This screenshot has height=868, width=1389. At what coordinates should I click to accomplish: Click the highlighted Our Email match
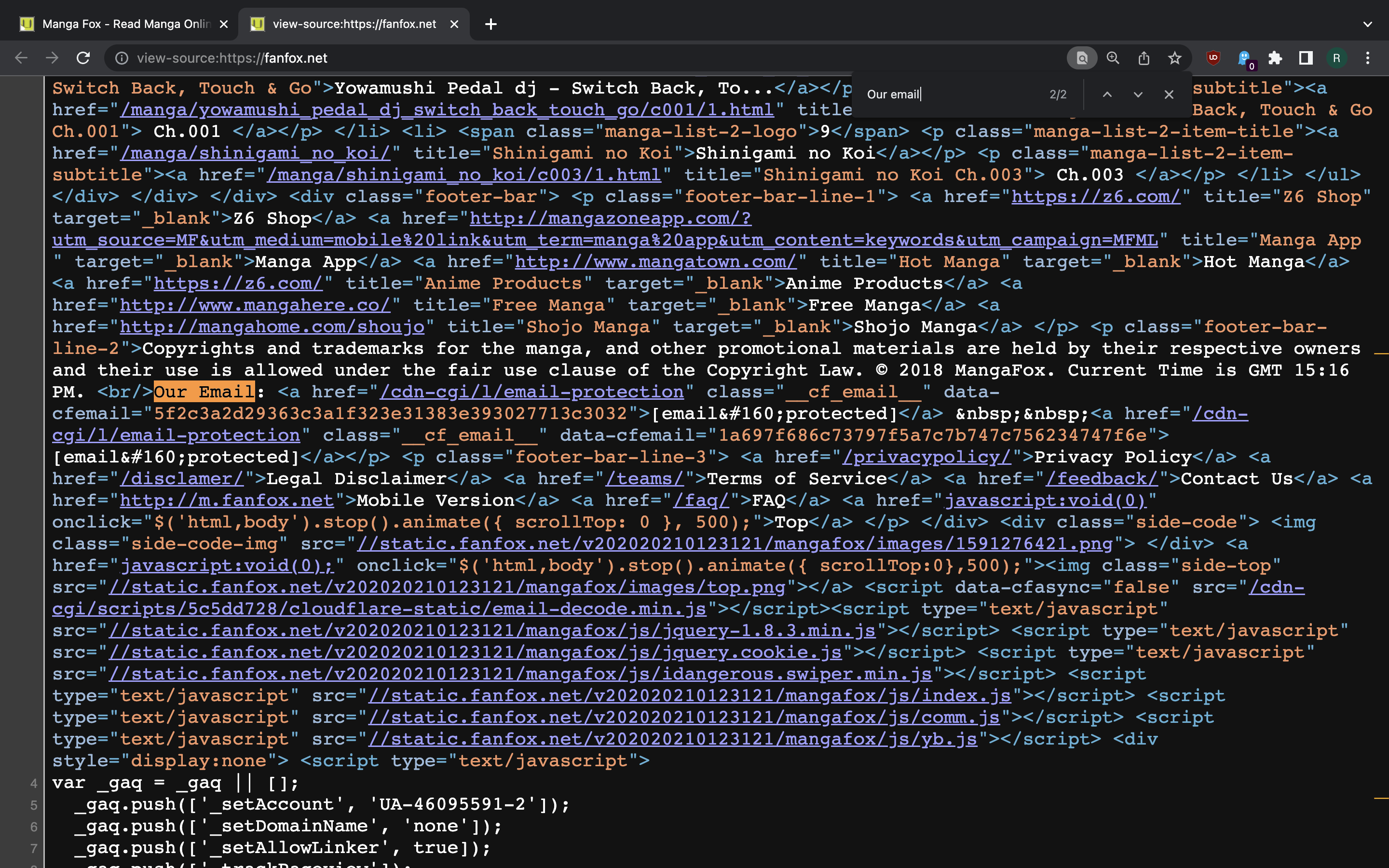[204, 392]
